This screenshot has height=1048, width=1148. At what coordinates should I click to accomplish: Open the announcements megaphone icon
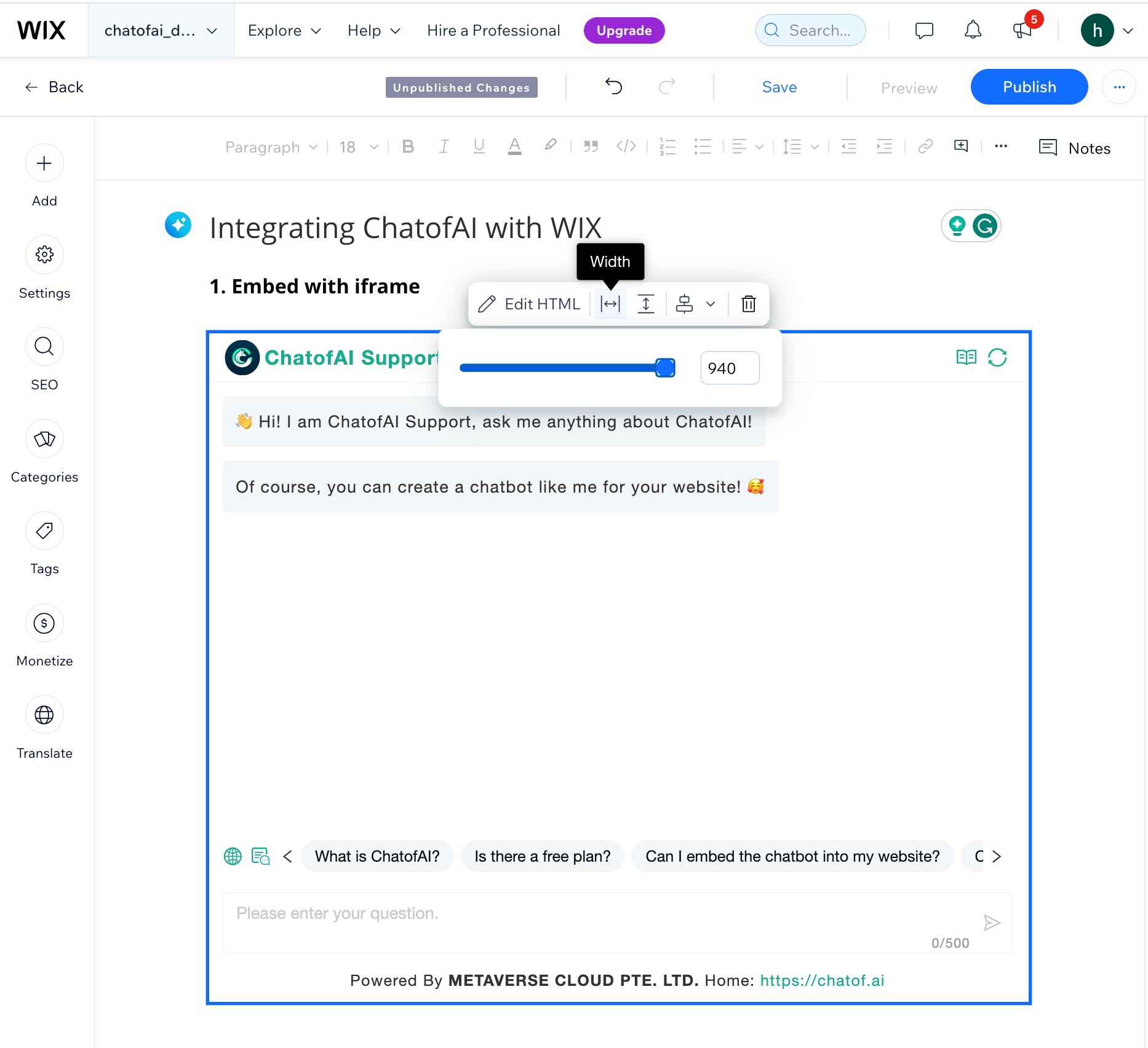(x=1022, y=30)
